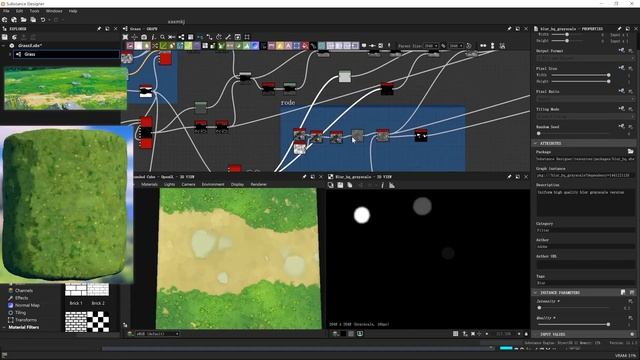Toggle the Tiling Mode inheritance icon
The height and width of the screenshot is (360, 640).
[x=621, y=109]
